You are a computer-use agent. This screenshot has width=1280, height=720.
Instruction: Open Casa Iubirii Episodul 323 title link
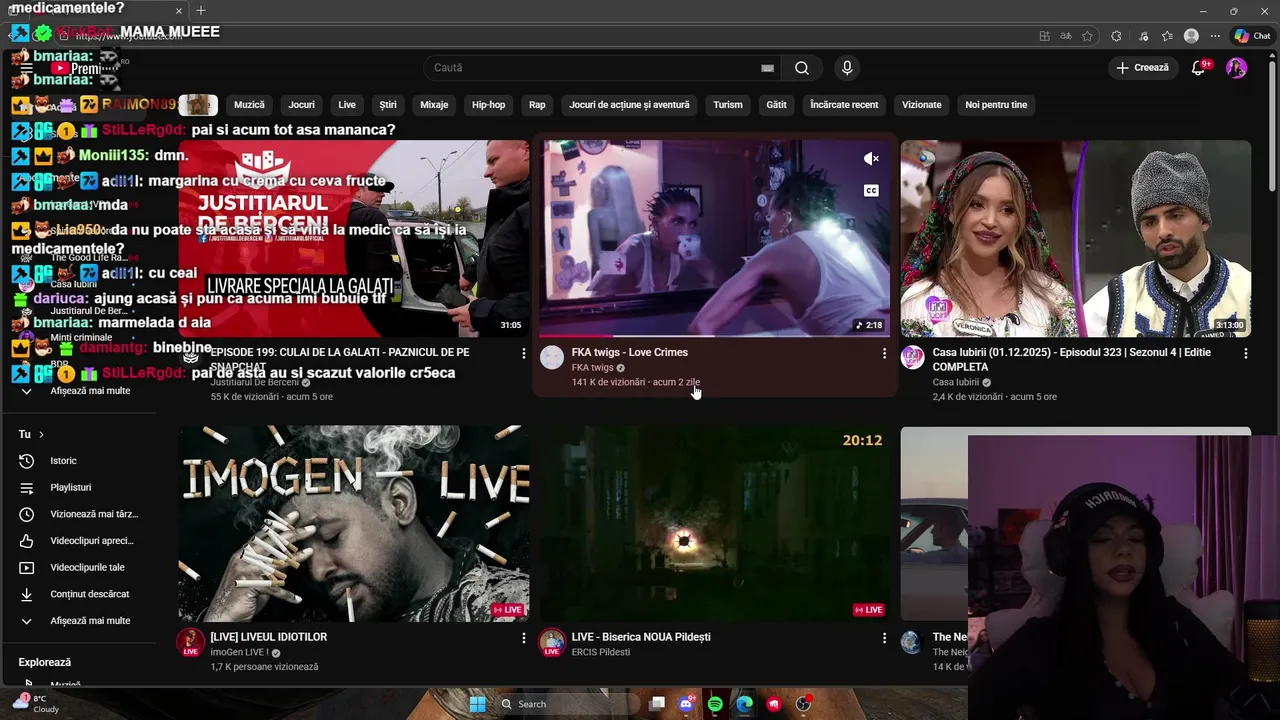(x=1071, y=359)
